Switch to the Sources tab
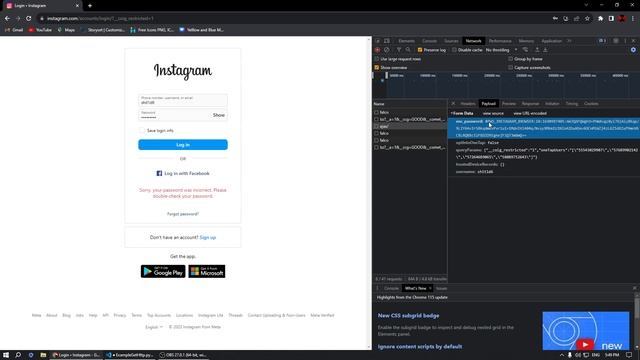The width and height of the screenshot is (640, 360). [451, 41]
